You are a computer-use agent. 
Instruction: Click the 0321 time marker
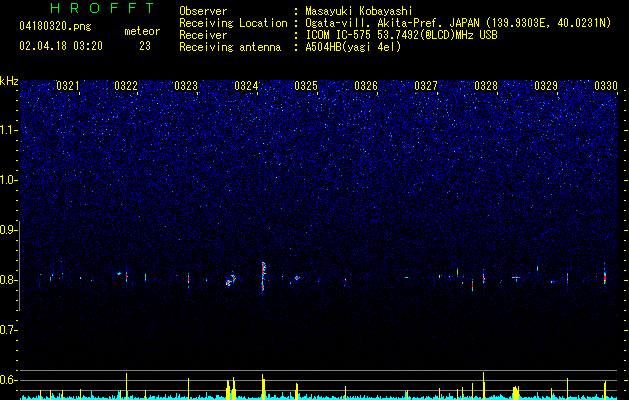pos(67,86)
